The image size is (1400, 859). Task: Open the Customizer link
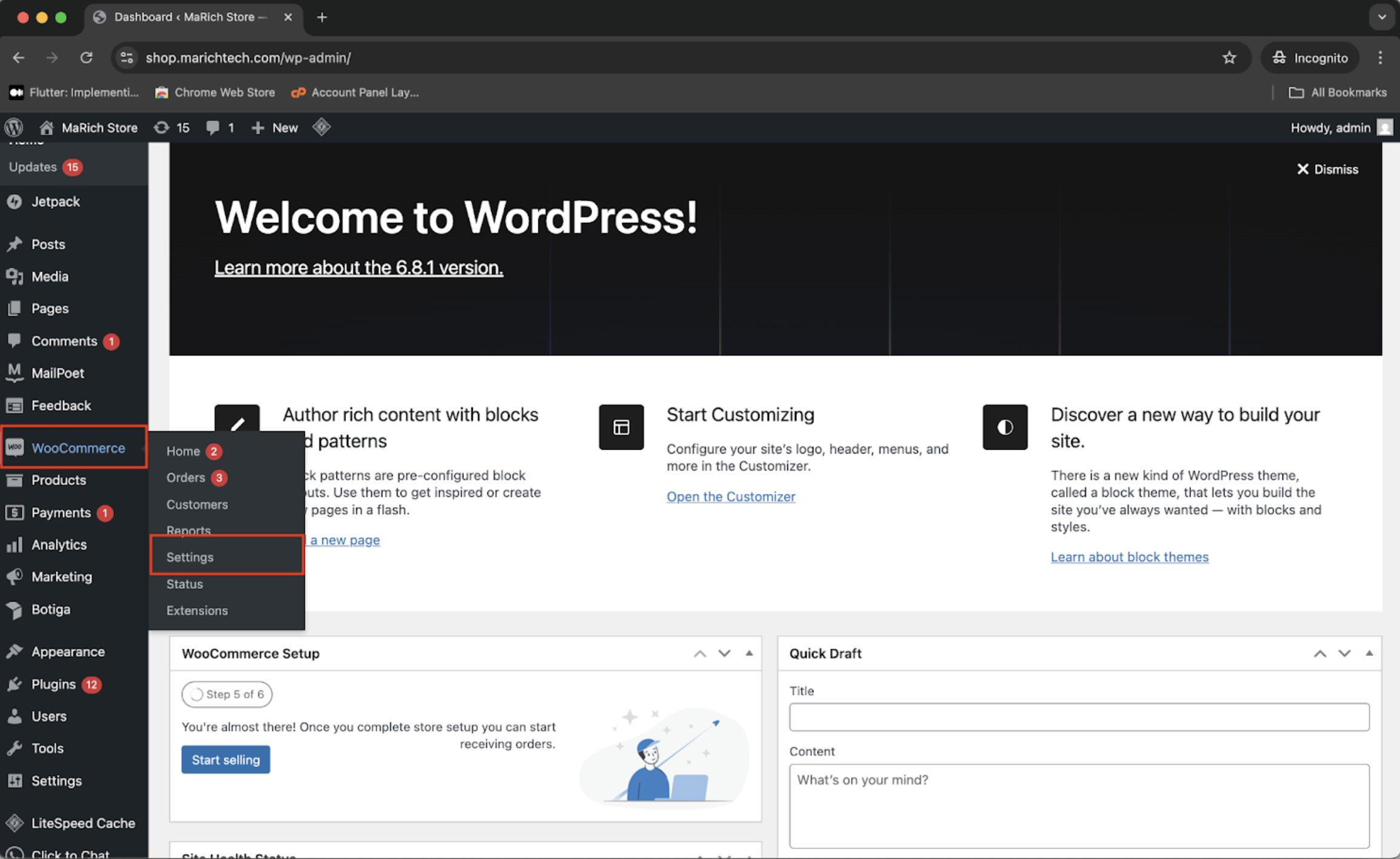tap(730, 496)
